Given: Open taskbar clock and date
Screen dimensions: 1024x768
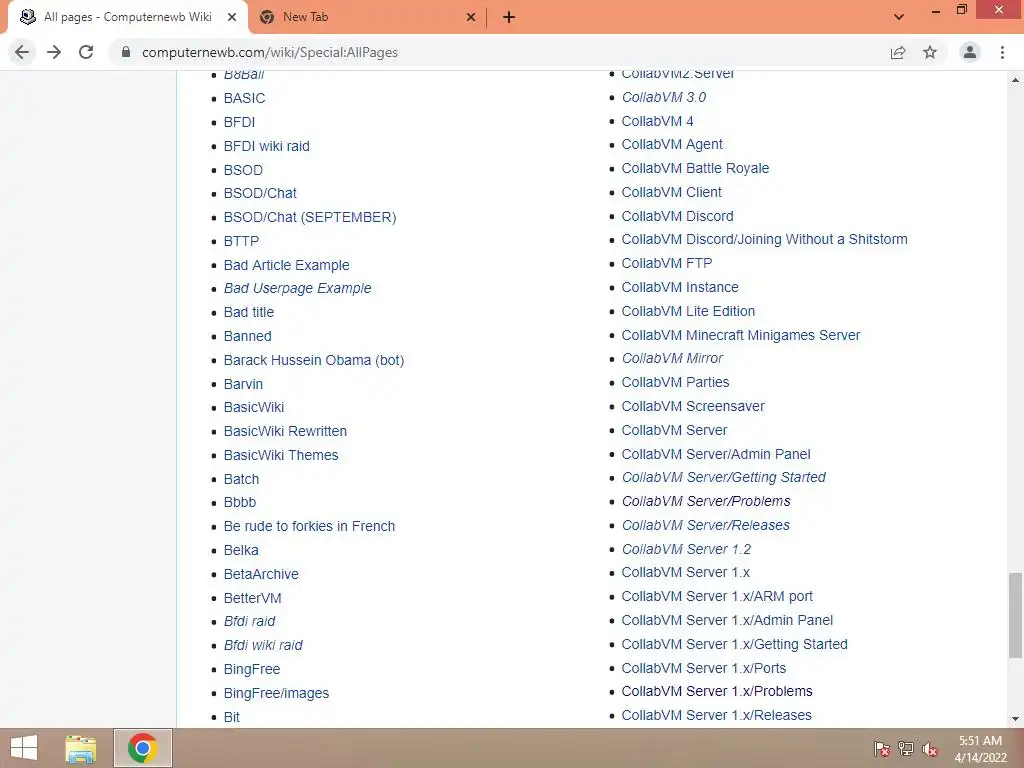Looking at the screenshot, I should coord(980,749).
